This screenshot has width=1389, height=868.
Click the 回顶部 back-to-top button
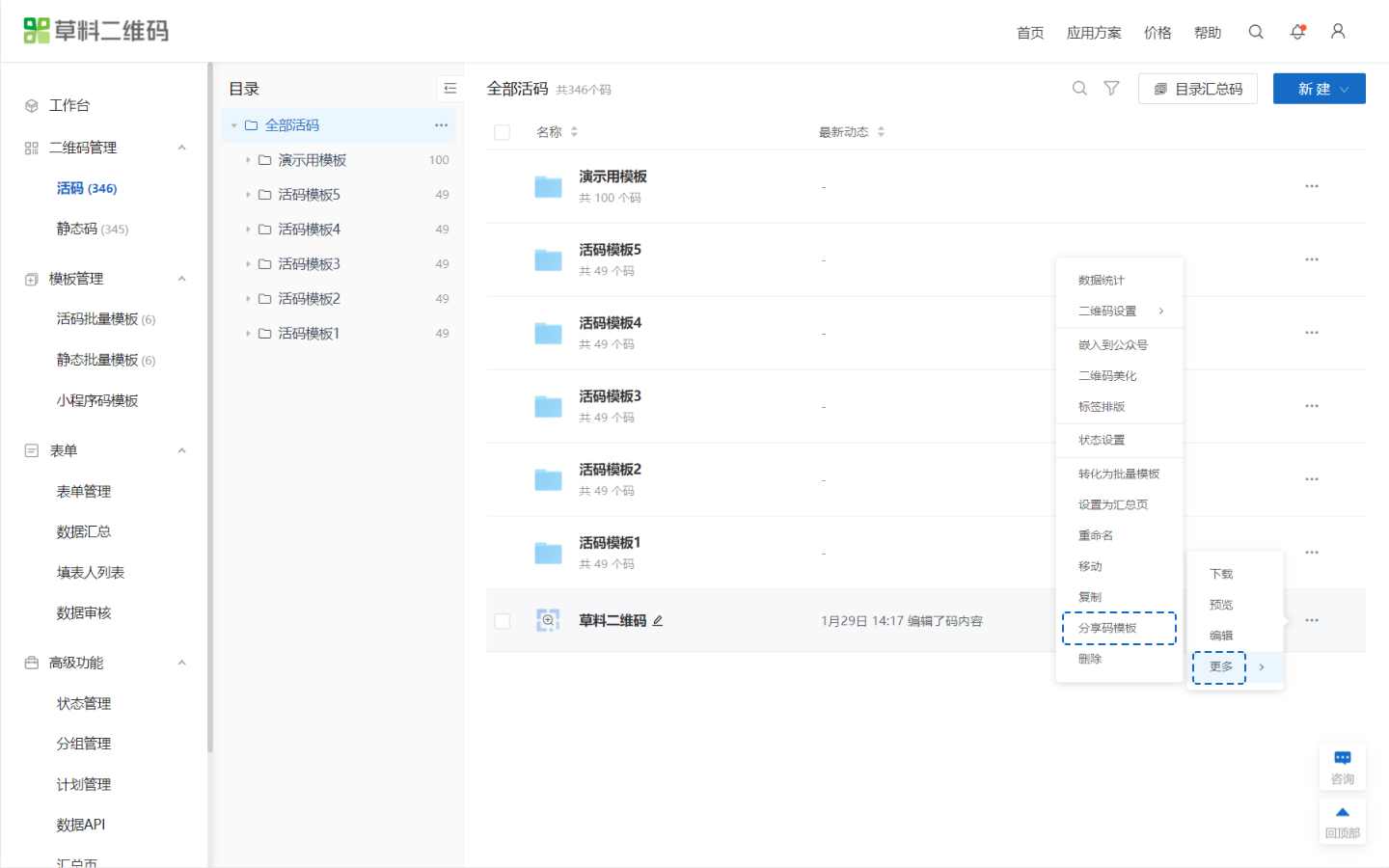click(x=1342, y=821)
